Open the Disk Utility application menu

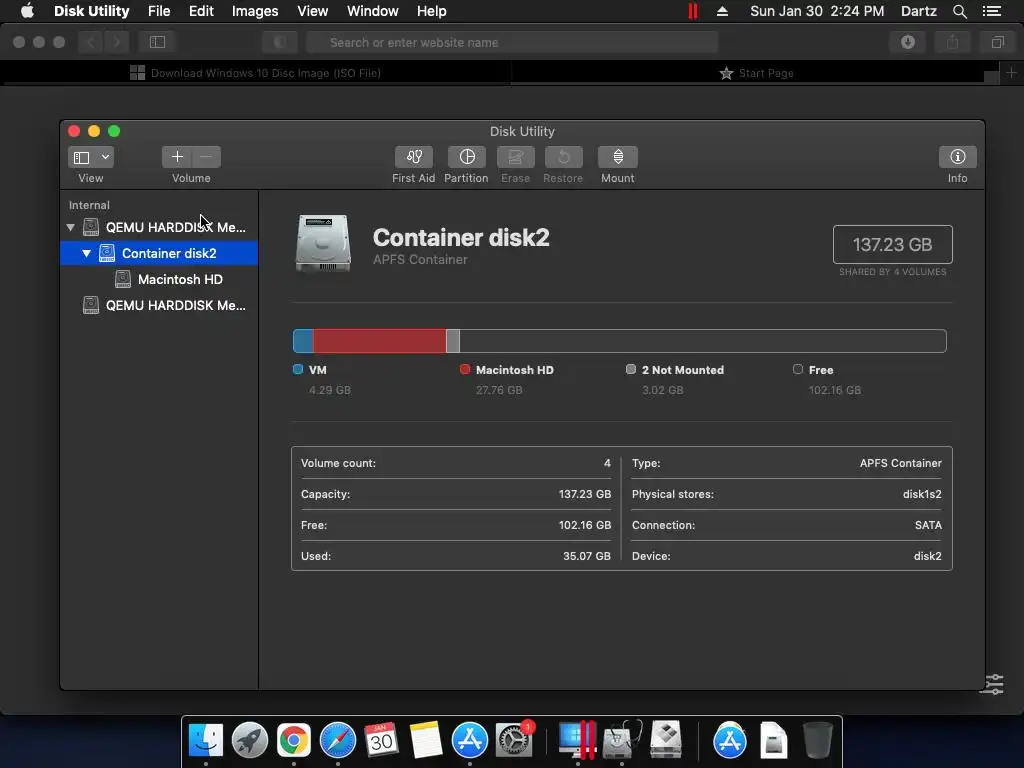(91, 11)
